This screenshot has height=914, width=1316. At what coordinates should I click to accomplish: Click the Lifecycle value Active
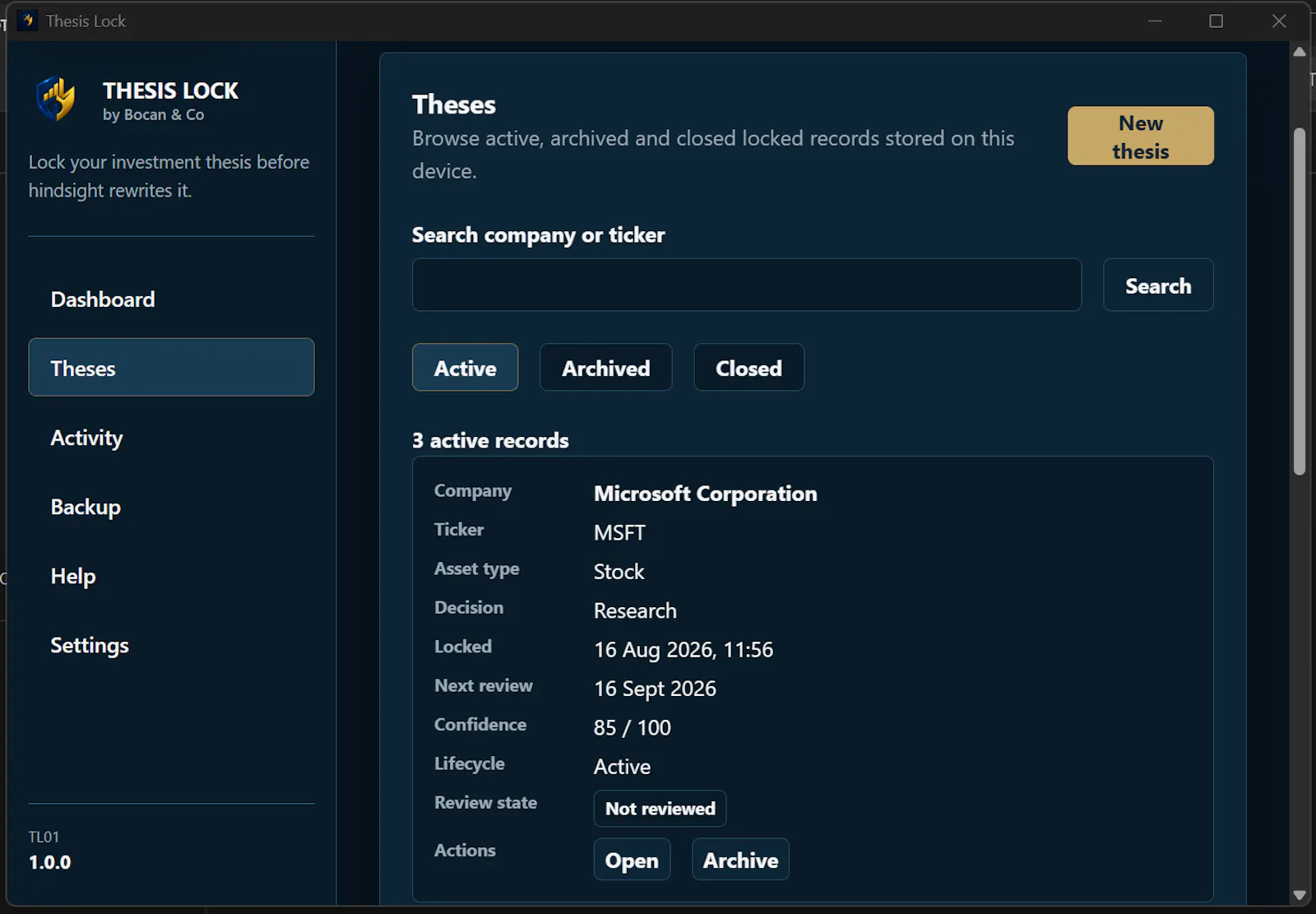[x=622, y=767]
